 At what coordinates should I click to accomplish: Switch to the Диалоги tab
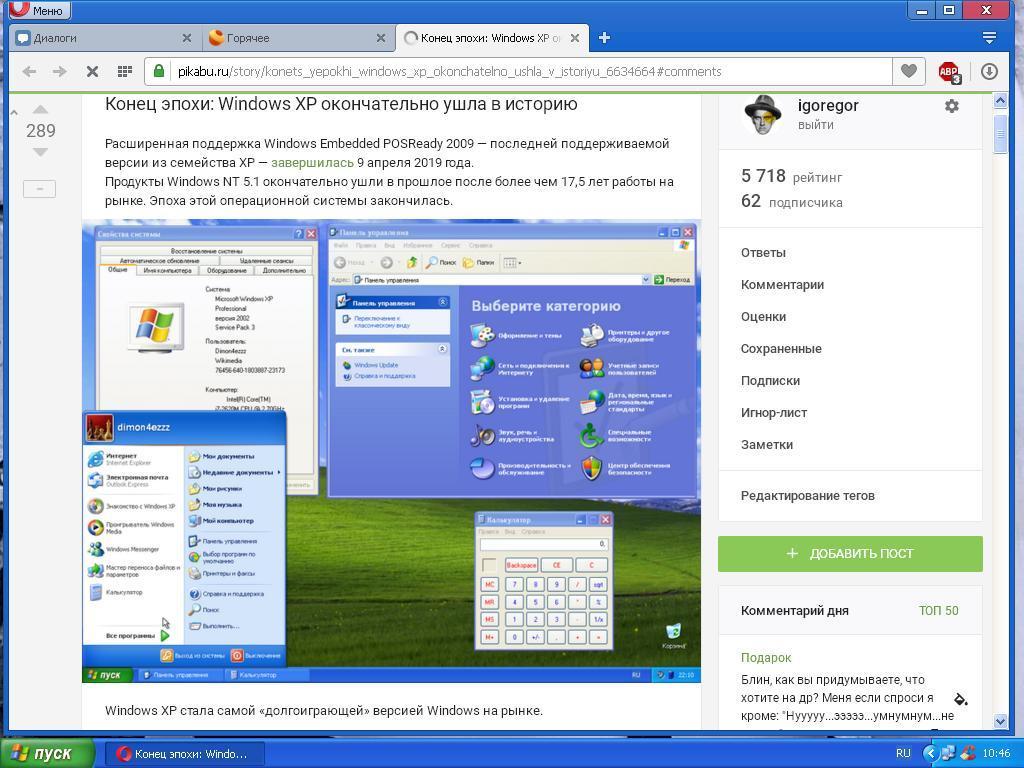[x=90, y=38]
